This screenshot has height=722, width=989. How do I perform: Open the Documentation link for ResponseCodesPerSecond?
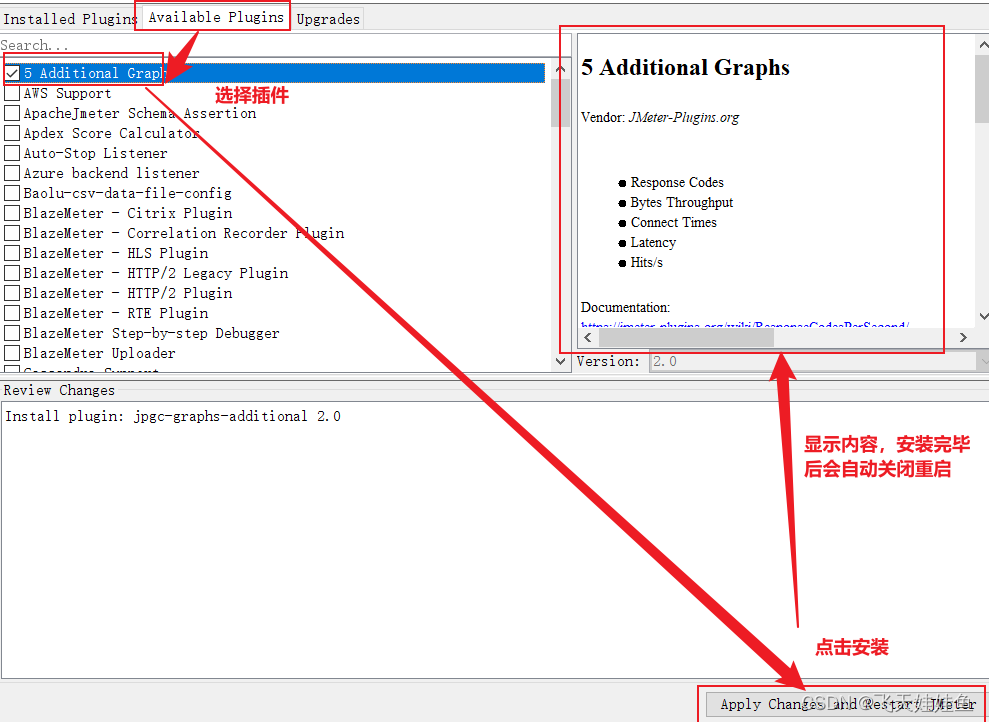[x=744, y=326]
